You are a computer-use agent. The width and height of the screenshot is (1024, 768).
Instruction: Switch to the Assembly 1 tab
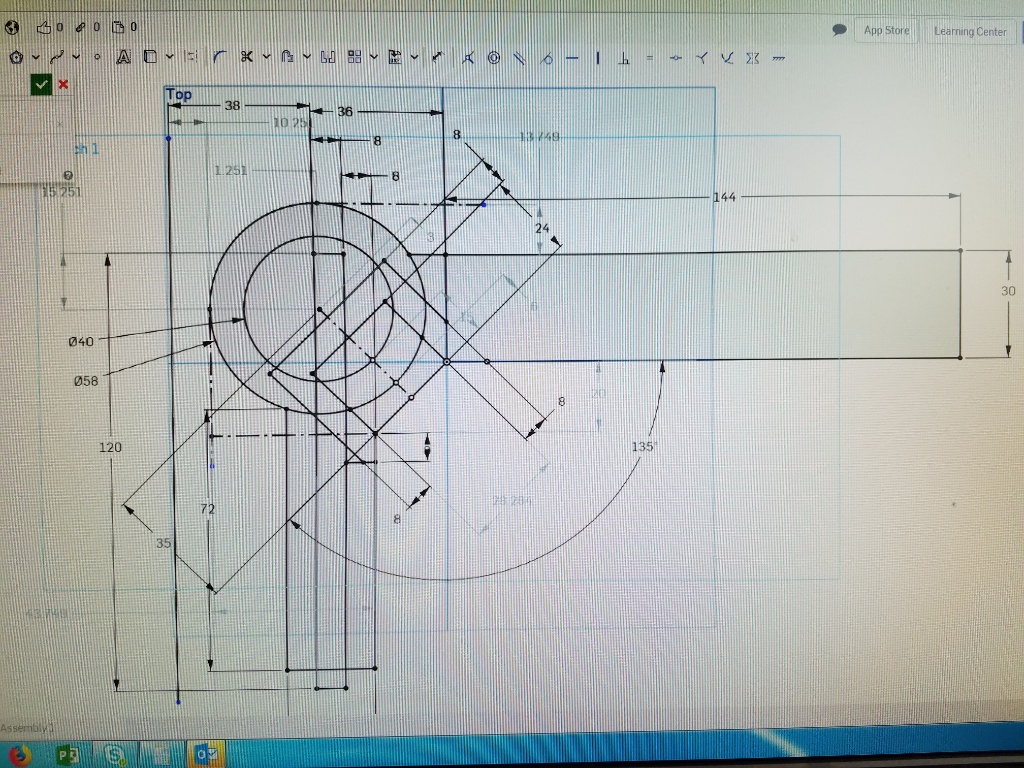coord(28,727)
